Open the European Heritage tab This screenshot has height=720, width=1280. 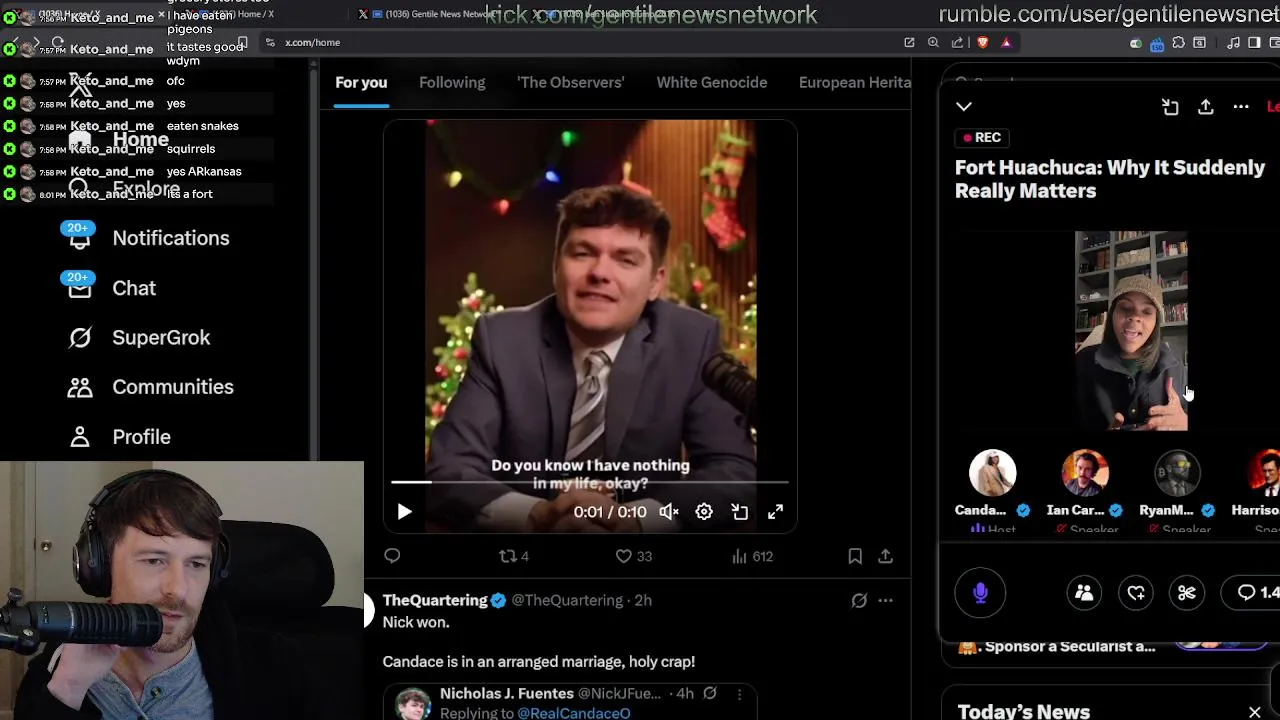tap(855, 82)
